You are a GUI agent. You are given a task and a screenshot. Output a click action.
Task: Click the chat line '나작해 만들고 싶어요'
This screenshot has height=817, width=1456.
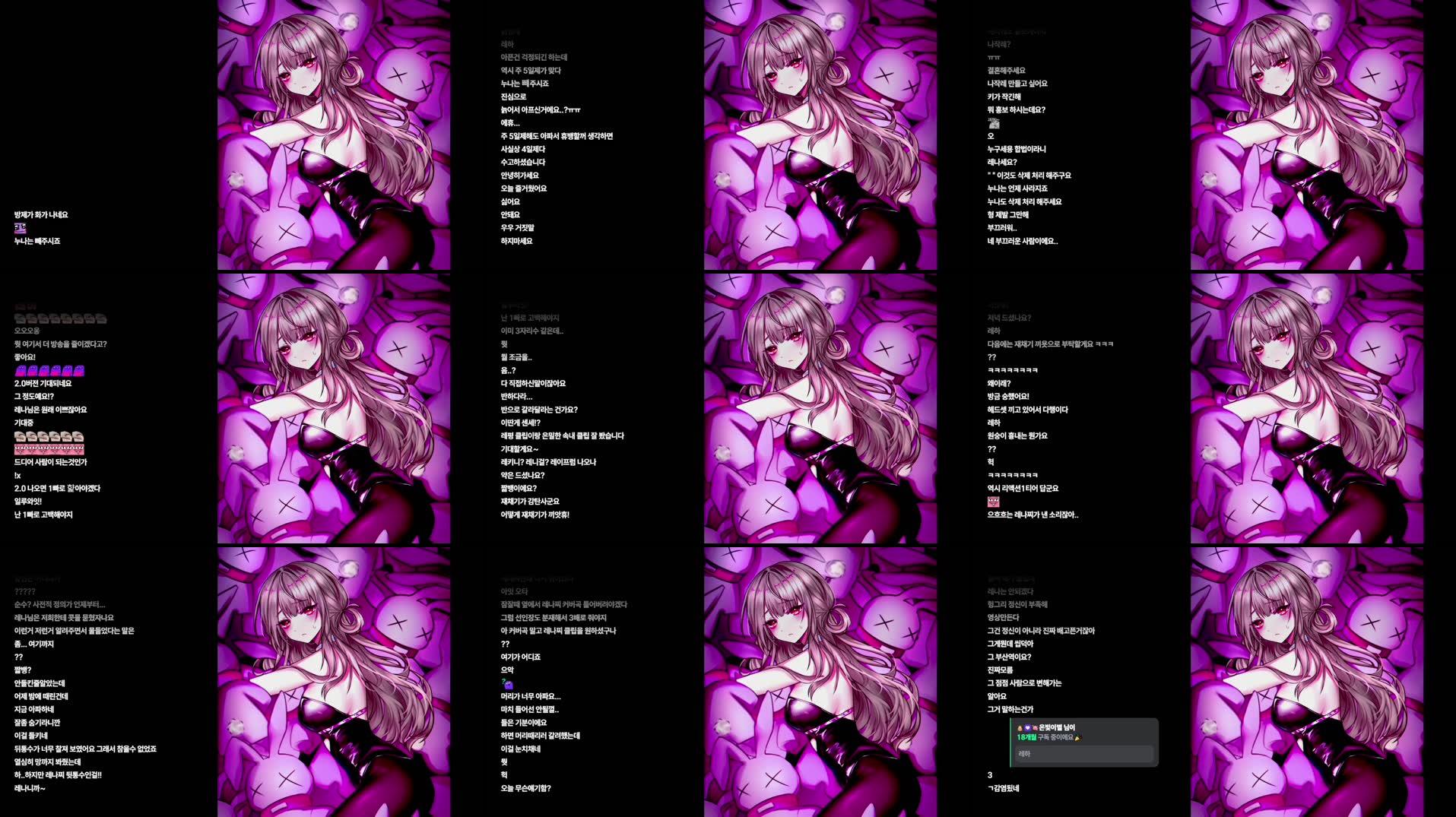pyautogui.click(x=1017, y=84)
